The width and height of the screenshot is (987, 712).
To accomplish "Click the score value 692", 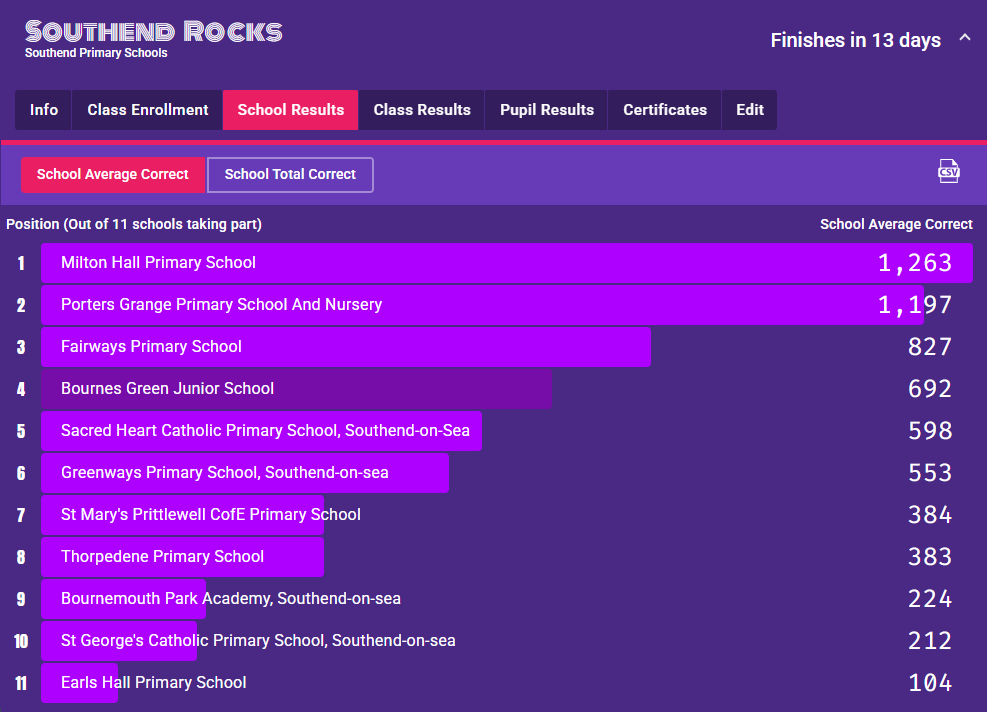I will [x=930, y=389].
